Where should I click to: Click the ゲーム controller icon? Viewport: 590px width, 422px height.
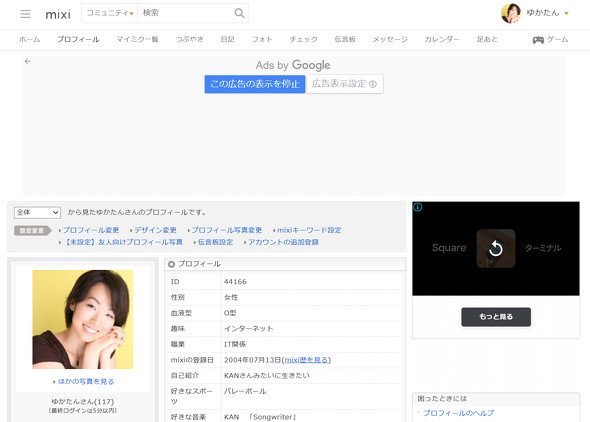[538, 40]
